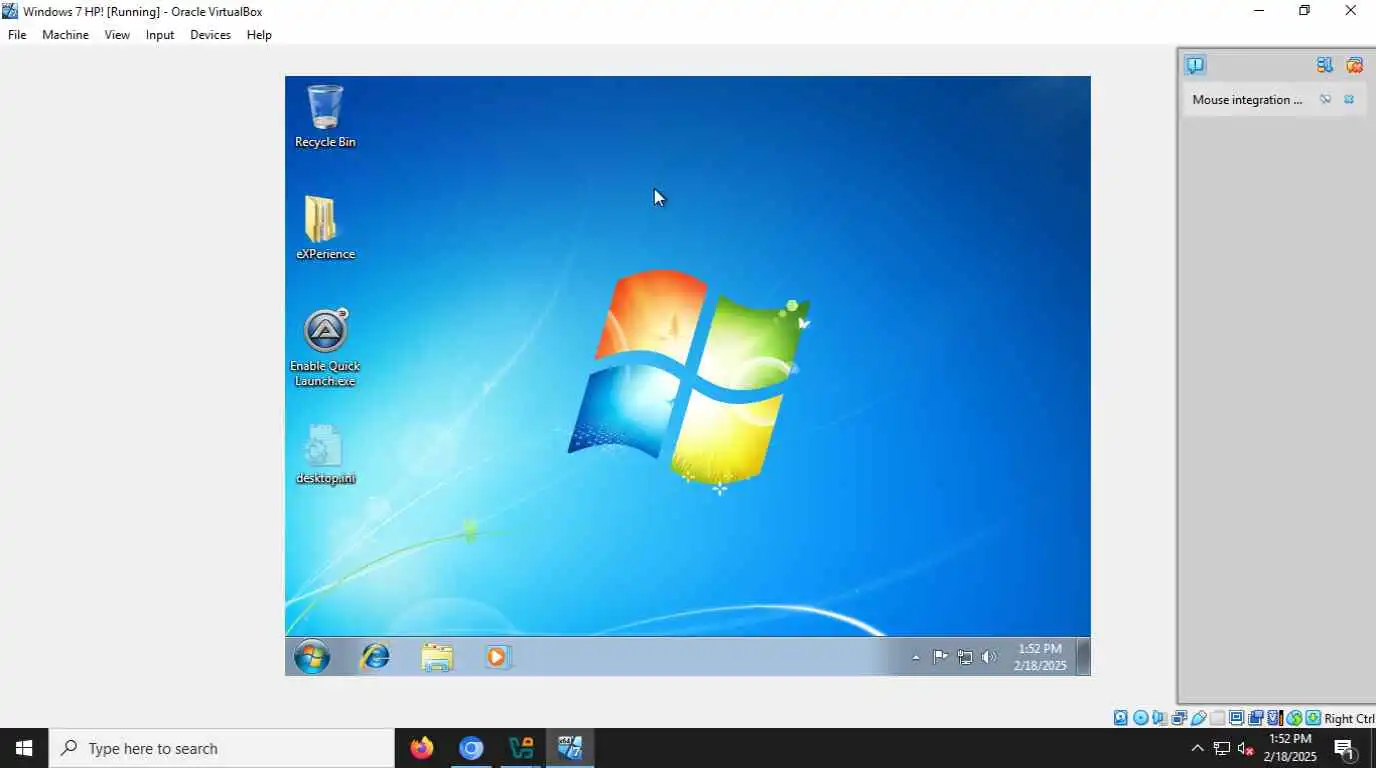Open the Machine menu
This screenshot has width=1376, height=768.
click(x=65, y=35)
